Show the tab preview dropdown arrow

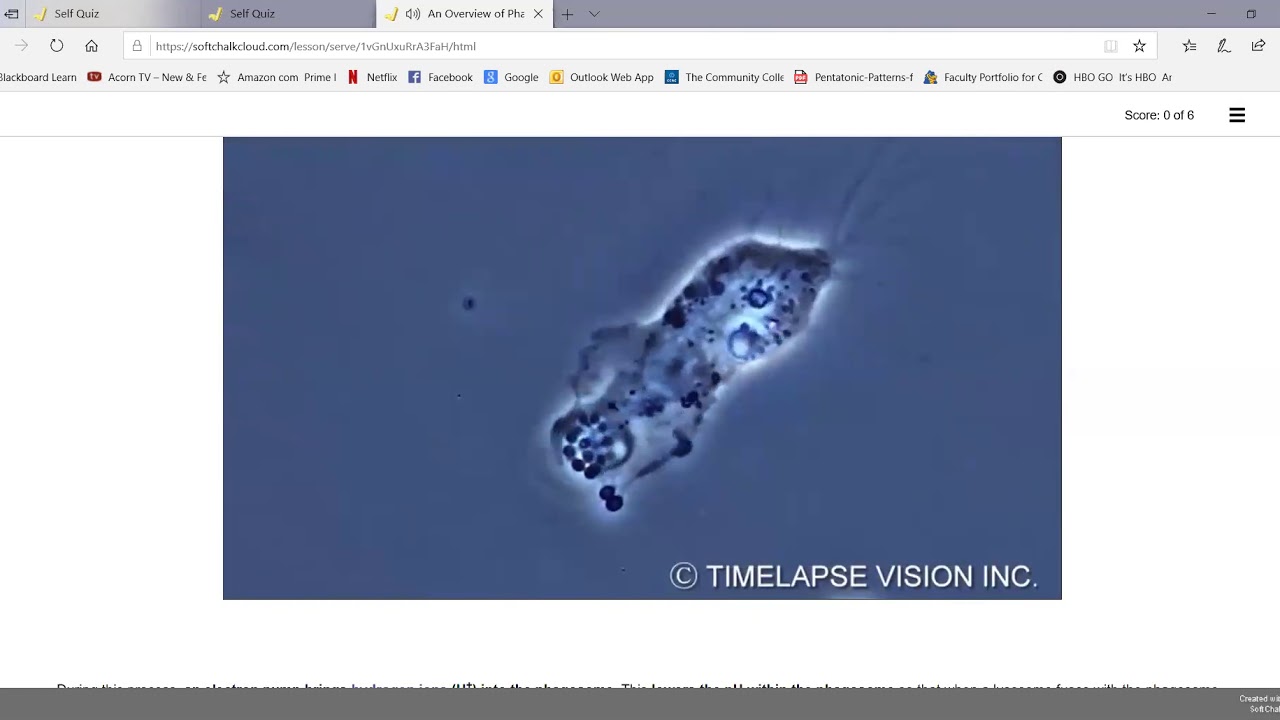594,14
